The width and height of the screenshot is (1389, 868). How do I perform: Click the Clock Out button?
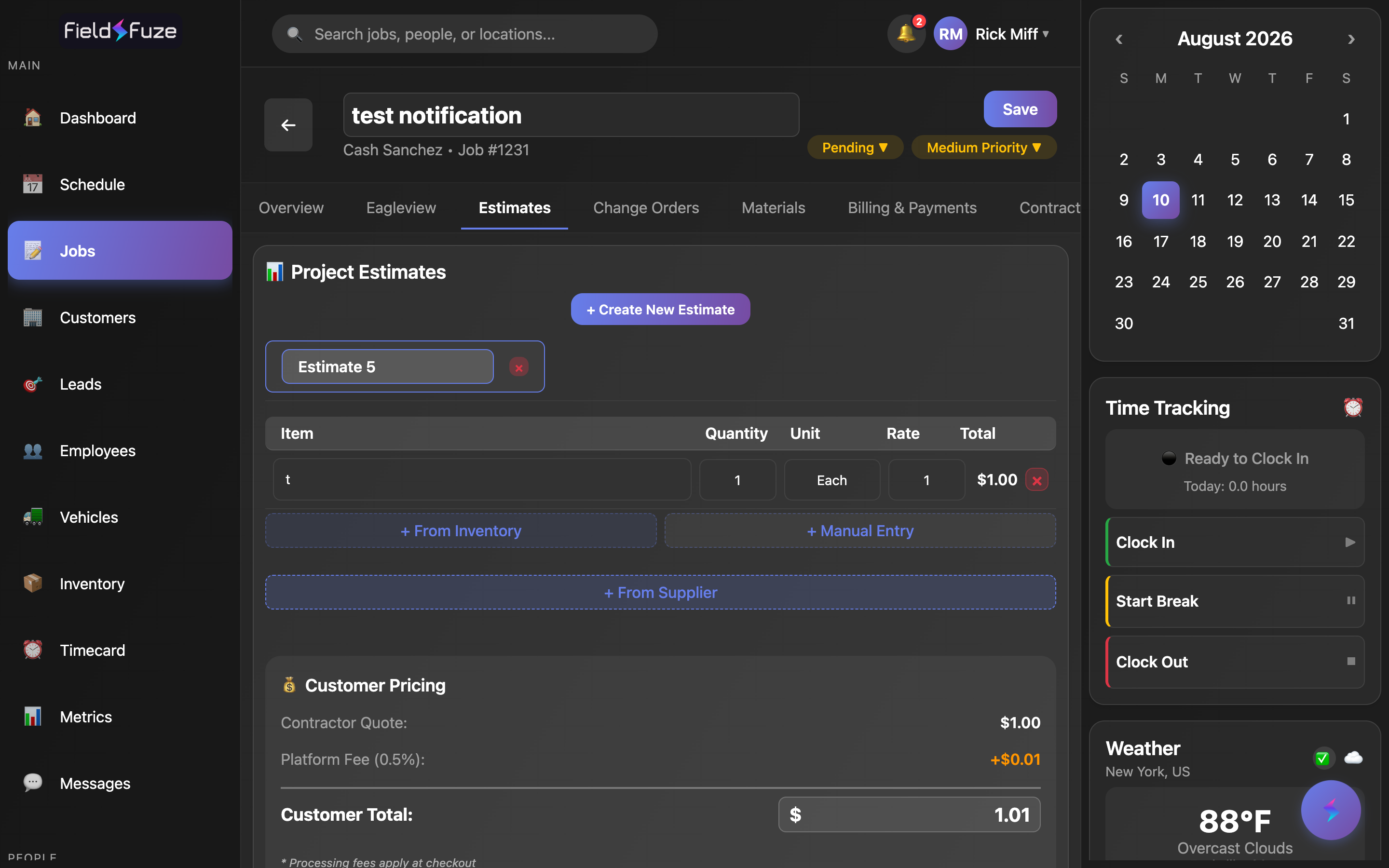pos(1235,662)
